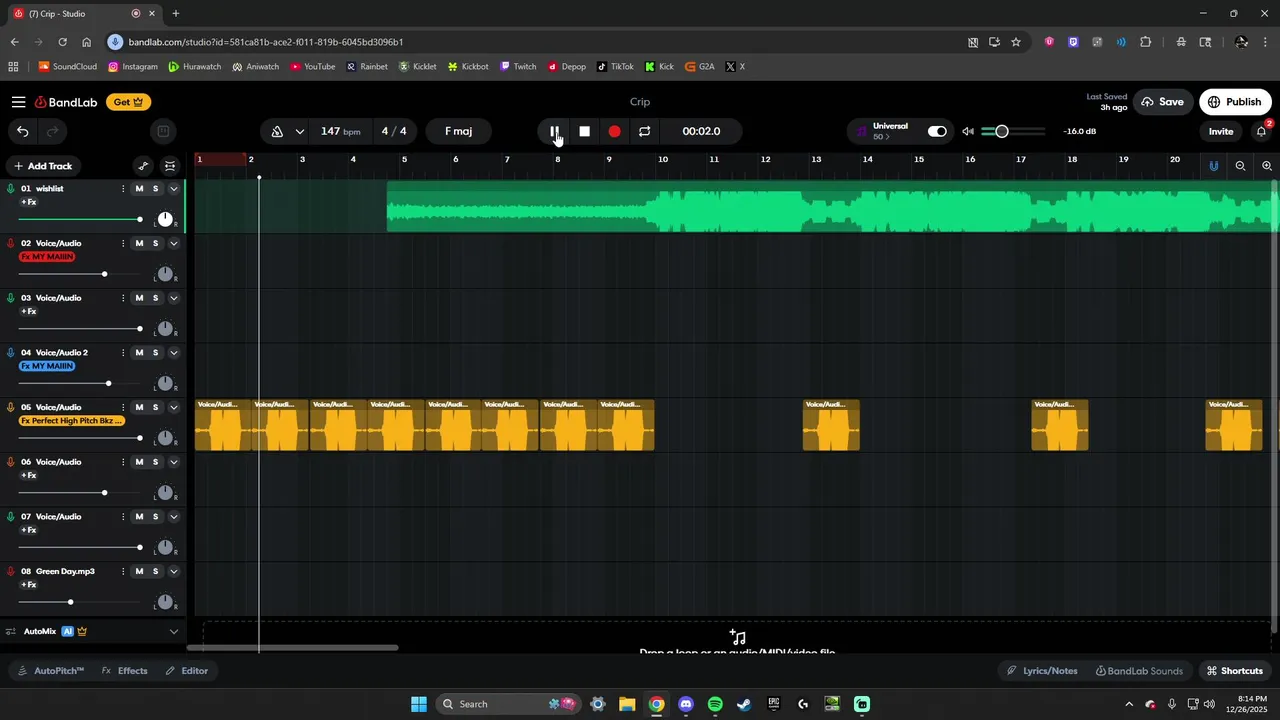Click the Publish button
This screenshot has height=720, width=1280.
click(x=1235, y=102)
